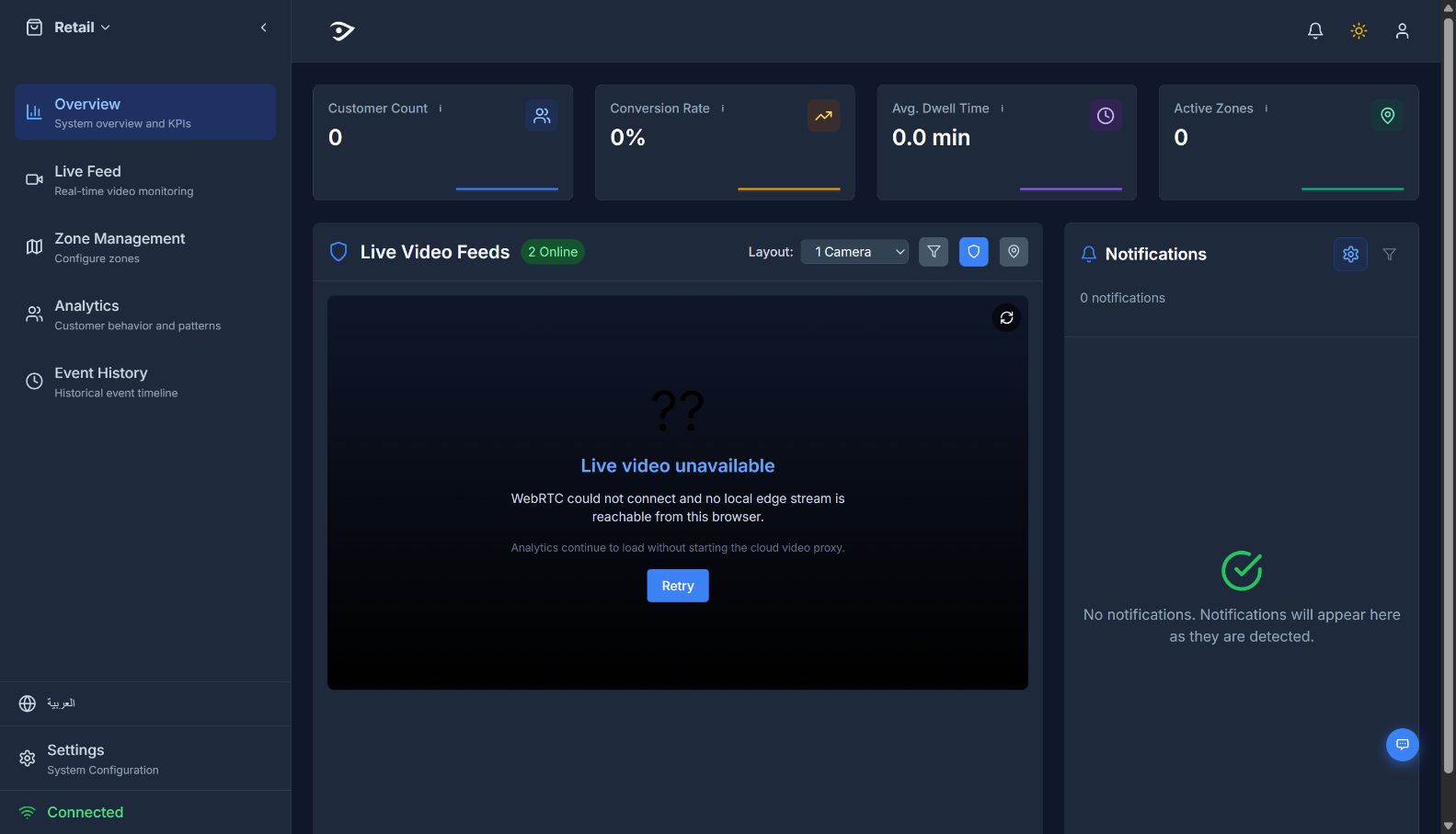Open Analytics in the sidebar
Screen dimensions: 1456x834
click(145, 314)
